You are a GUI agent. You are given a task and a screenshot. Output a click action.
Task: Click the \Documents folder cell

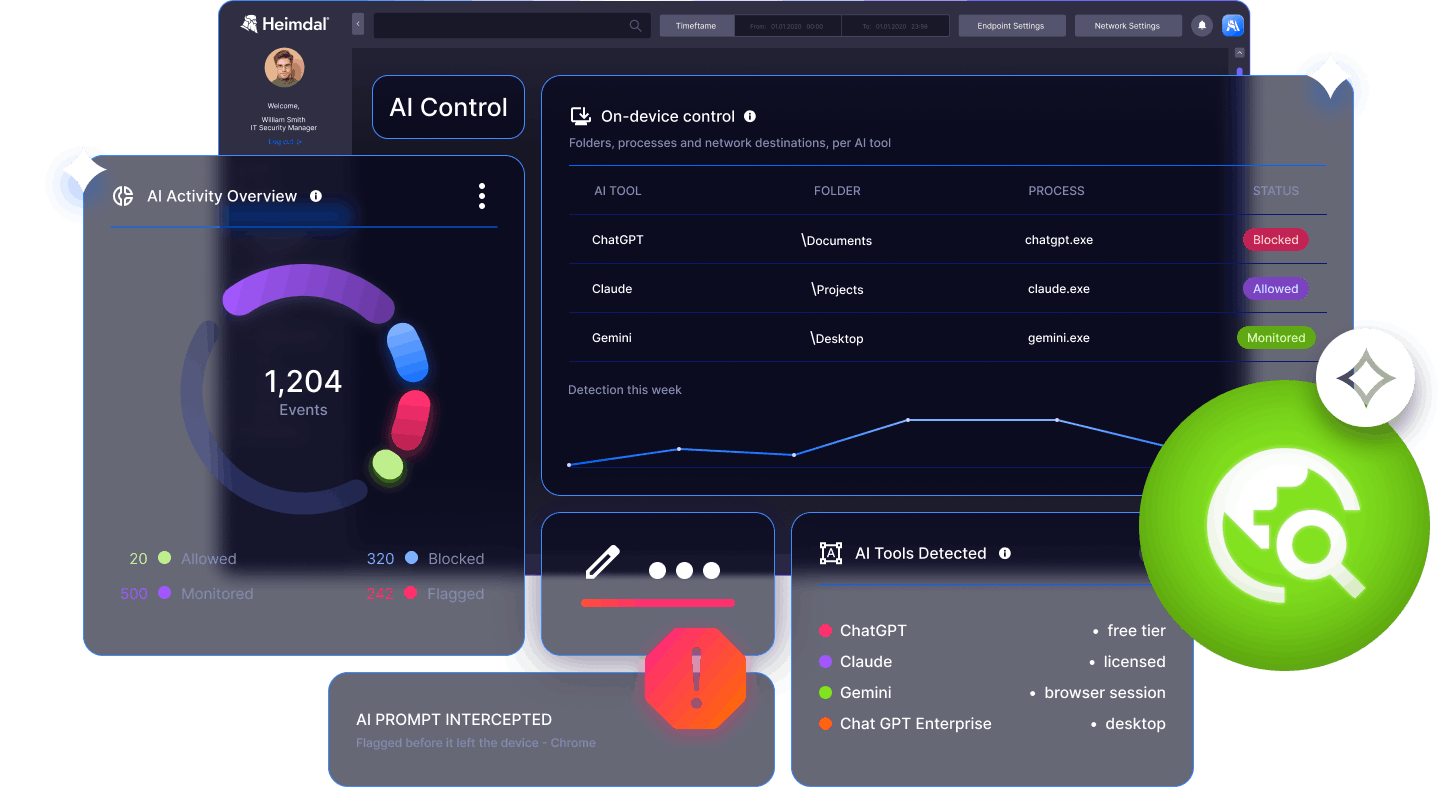coord(837,241)
